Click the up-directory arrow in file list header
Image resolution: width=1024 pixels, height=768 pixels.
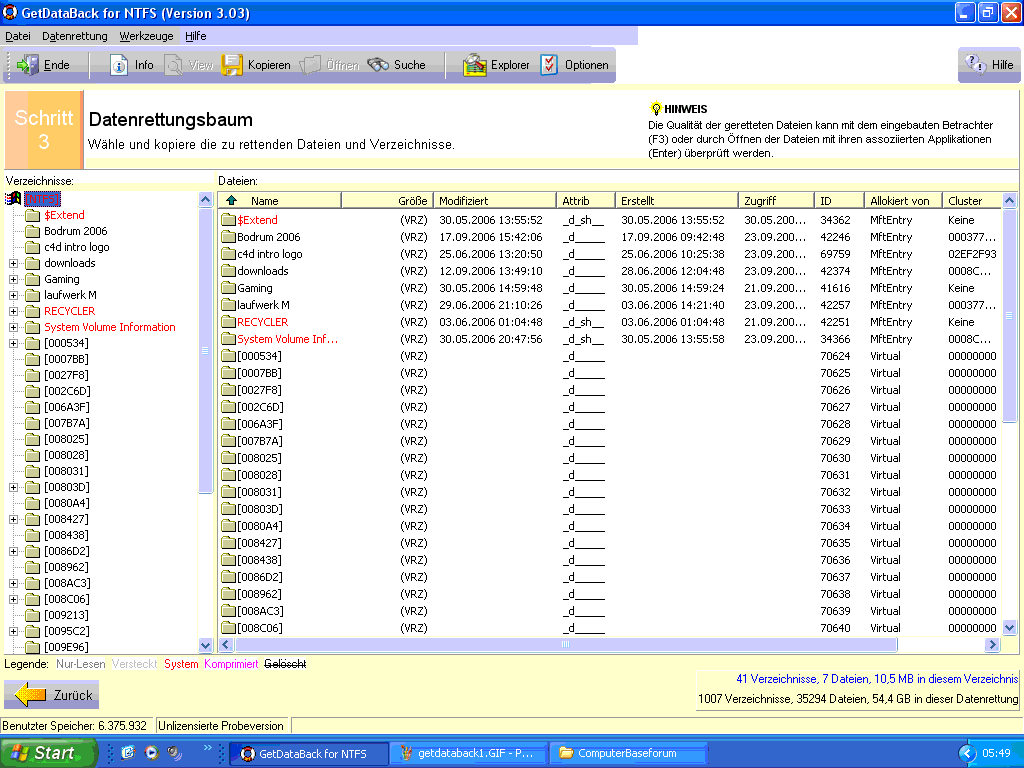(231, 200)
